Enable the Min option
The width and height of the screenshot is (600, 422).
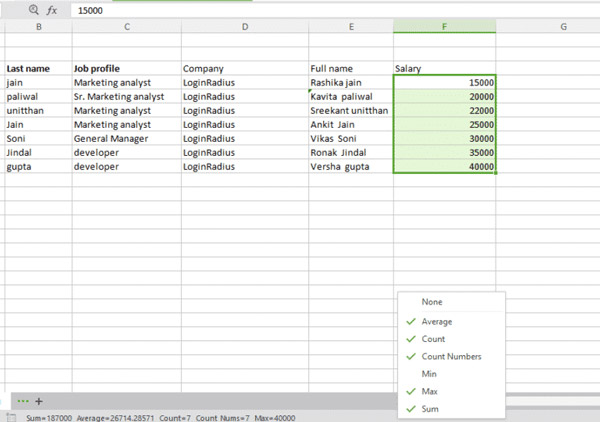click(452, 374)
